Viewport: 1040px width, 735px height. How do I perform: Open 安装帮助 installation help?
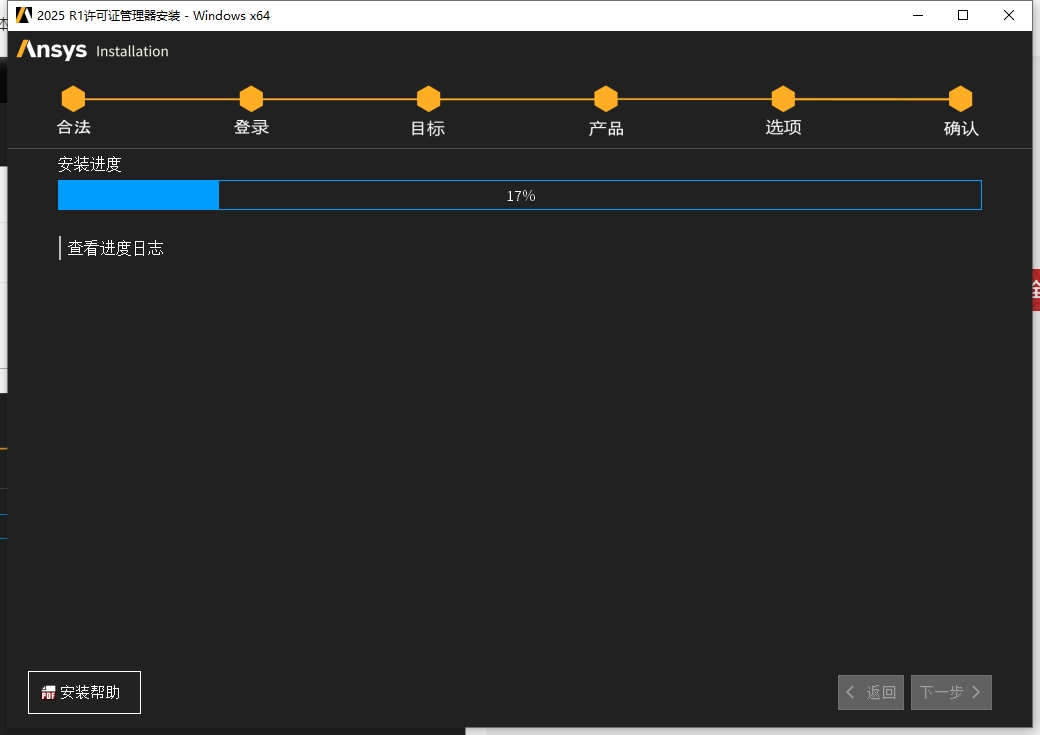click(84, 693)
